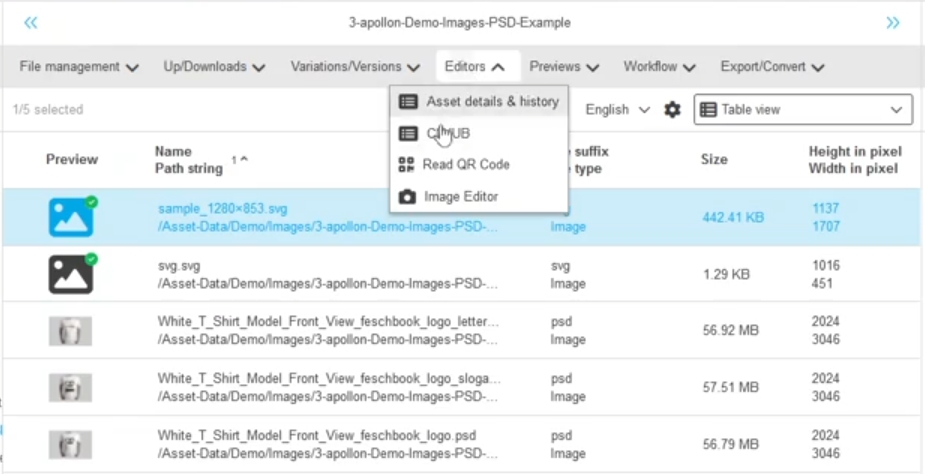Click the sample_1280×853.svg file name link
Viewport: 925px width, 474px height.
click(223, 209)
